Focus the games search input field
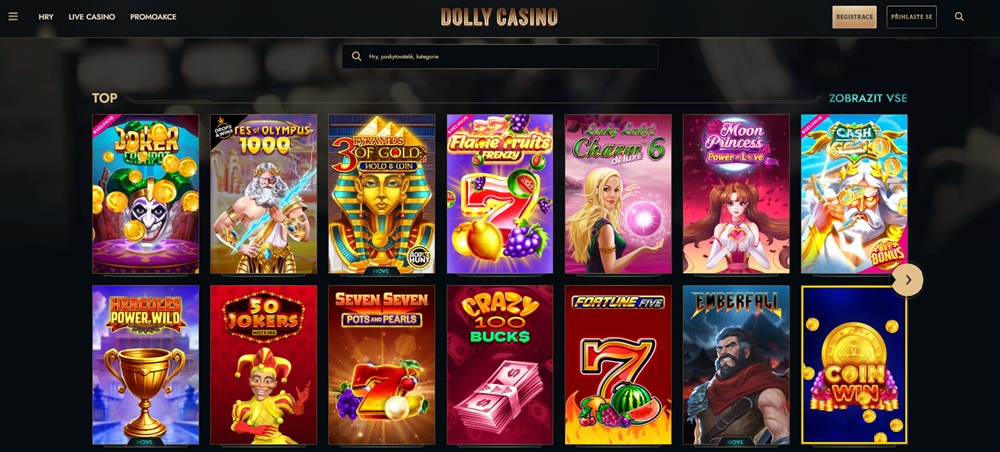Screen dimensions: 1000x452 pos(500,56)
